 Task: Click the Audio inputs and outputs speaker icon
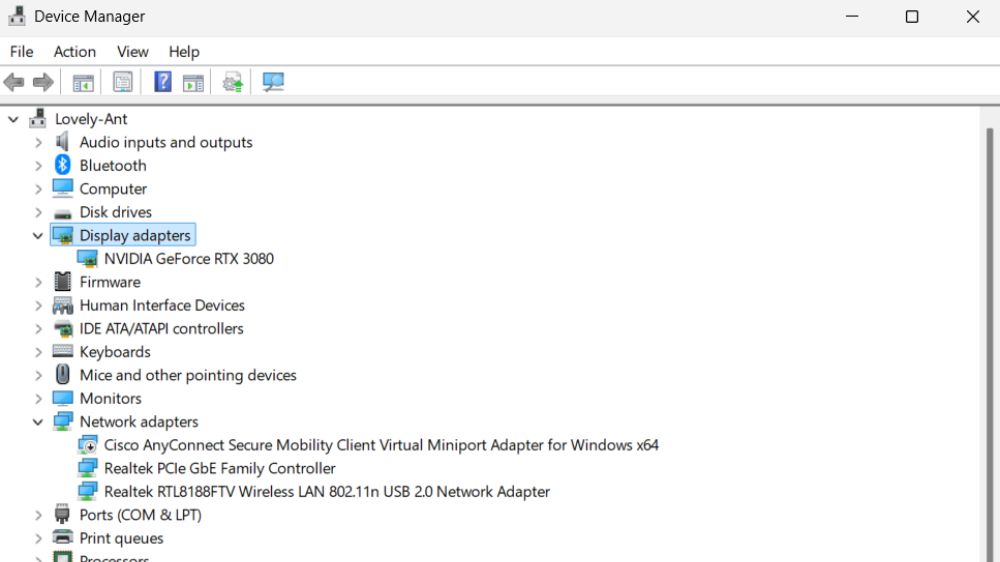[62, 142]
